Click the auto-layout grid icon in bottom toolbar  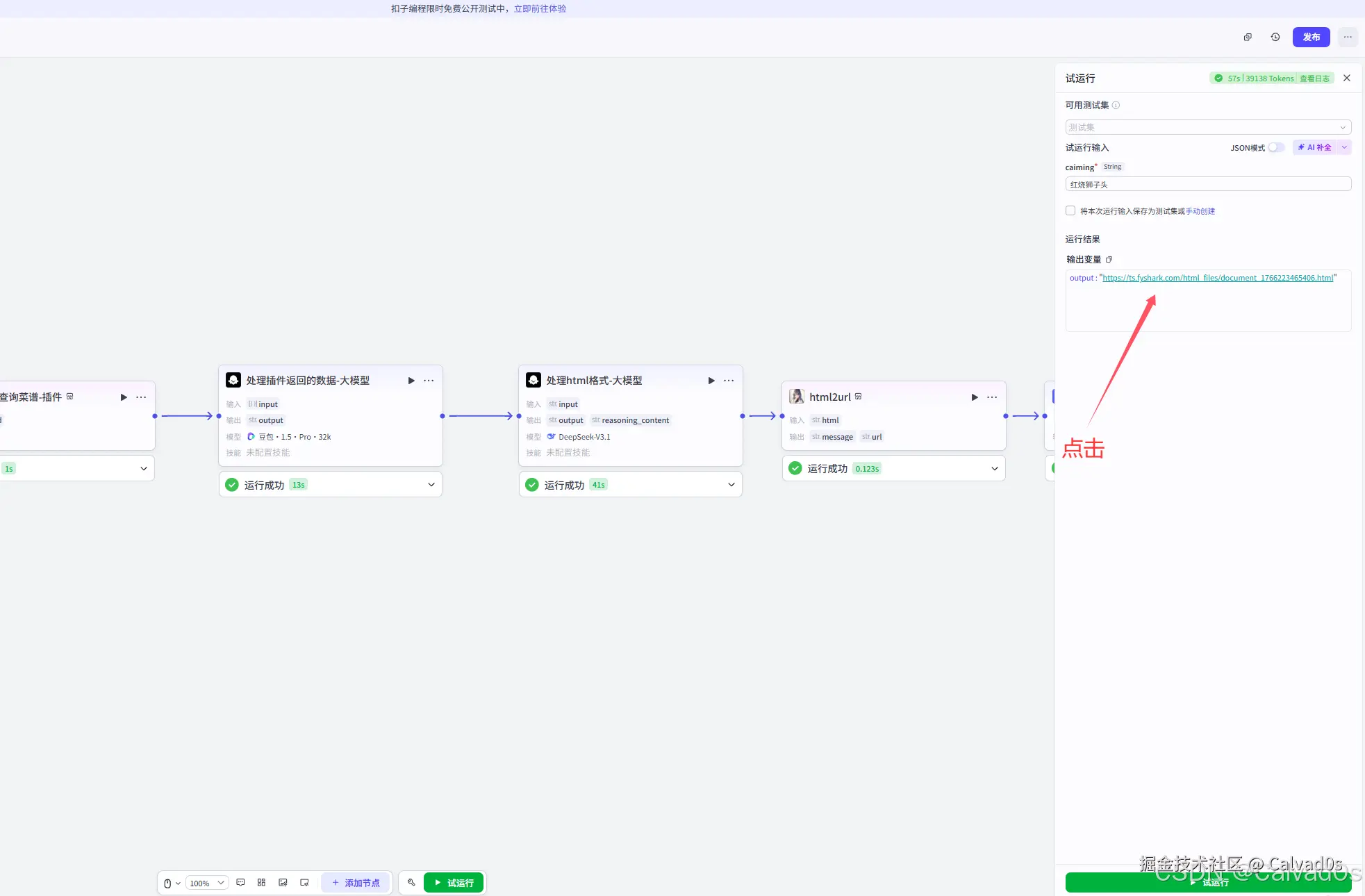(261, 883)
